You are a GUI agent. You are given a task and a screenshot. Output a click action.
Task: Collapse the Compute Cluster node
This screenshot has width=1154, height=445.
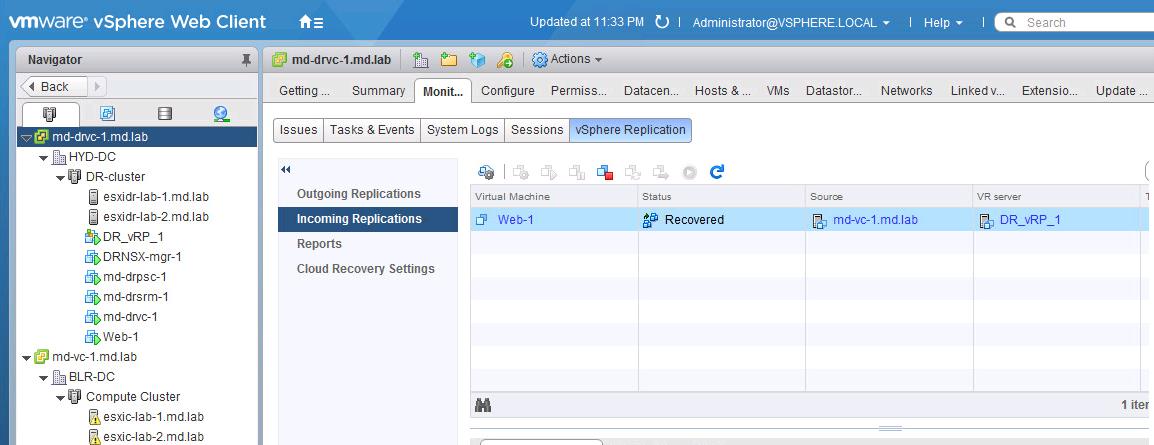pos(60,397)
